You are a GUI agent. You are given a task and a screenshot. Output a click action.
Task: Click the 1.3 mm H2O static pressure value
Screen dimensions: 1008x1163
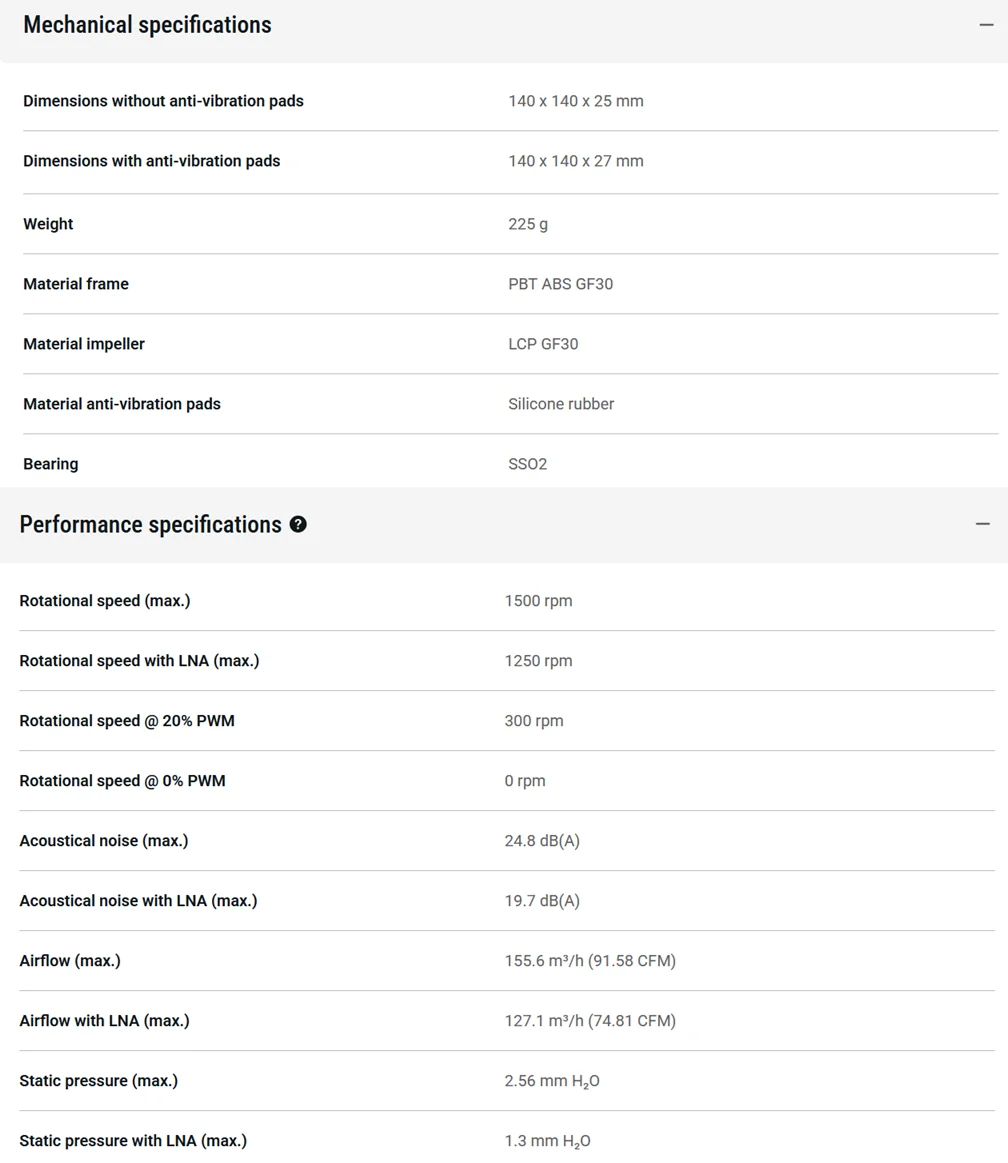pyautogui.click(x=547, y=1141)
